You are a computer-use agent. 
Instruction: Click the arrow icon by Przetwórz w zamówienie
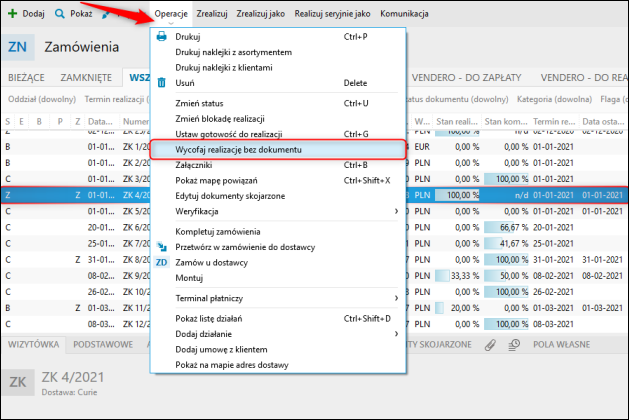click(161, 247)
